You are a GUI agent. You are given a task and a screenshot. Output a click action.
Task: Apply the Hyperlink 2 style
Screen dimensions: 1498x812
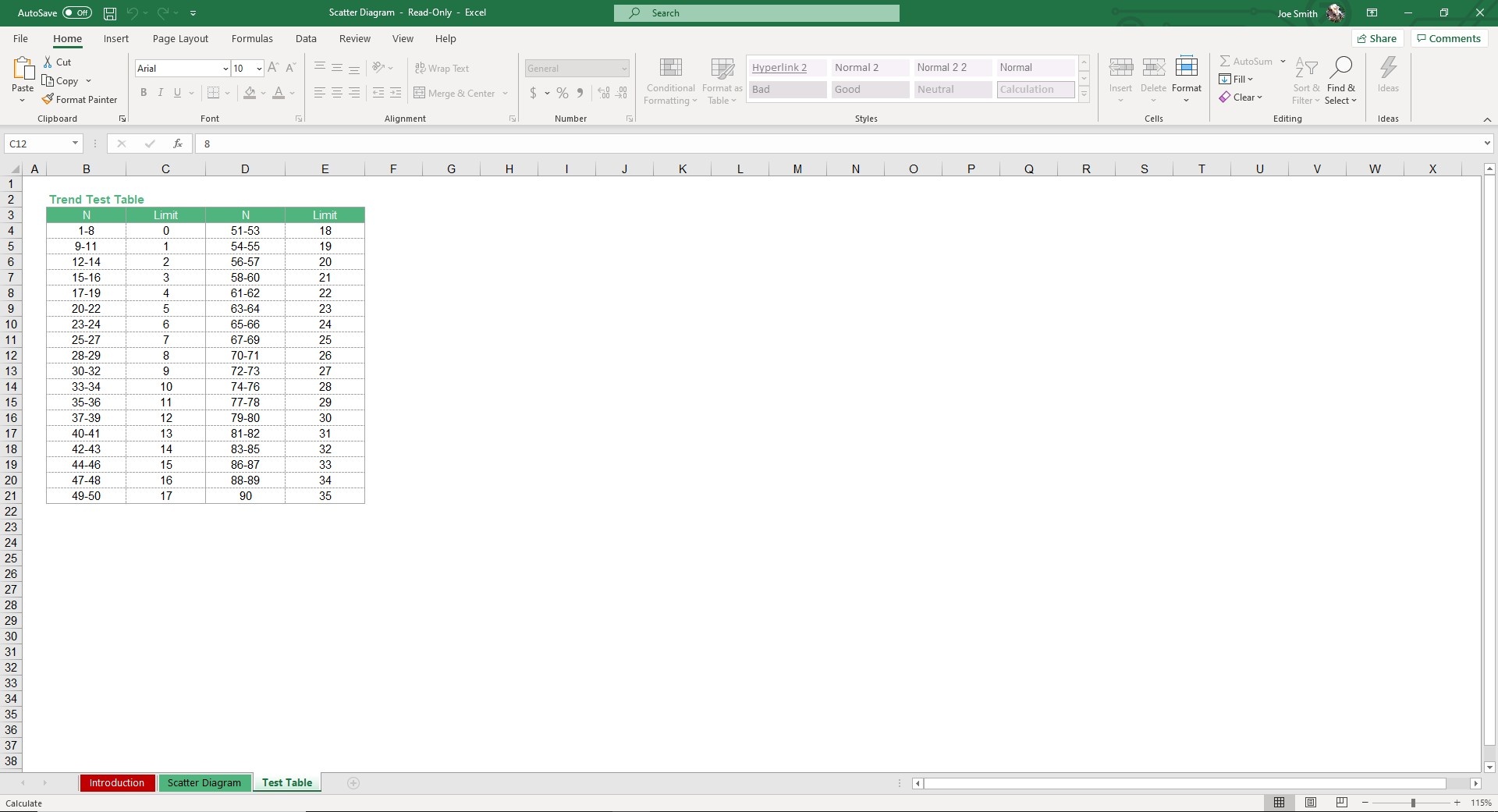787,68
